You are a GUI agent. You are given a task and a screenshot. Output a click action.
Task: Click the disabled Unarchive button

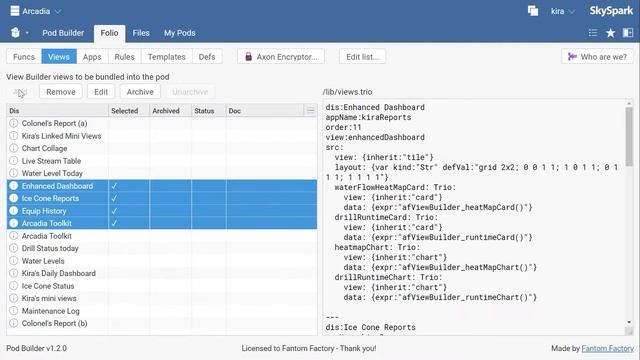coord(190,92)
